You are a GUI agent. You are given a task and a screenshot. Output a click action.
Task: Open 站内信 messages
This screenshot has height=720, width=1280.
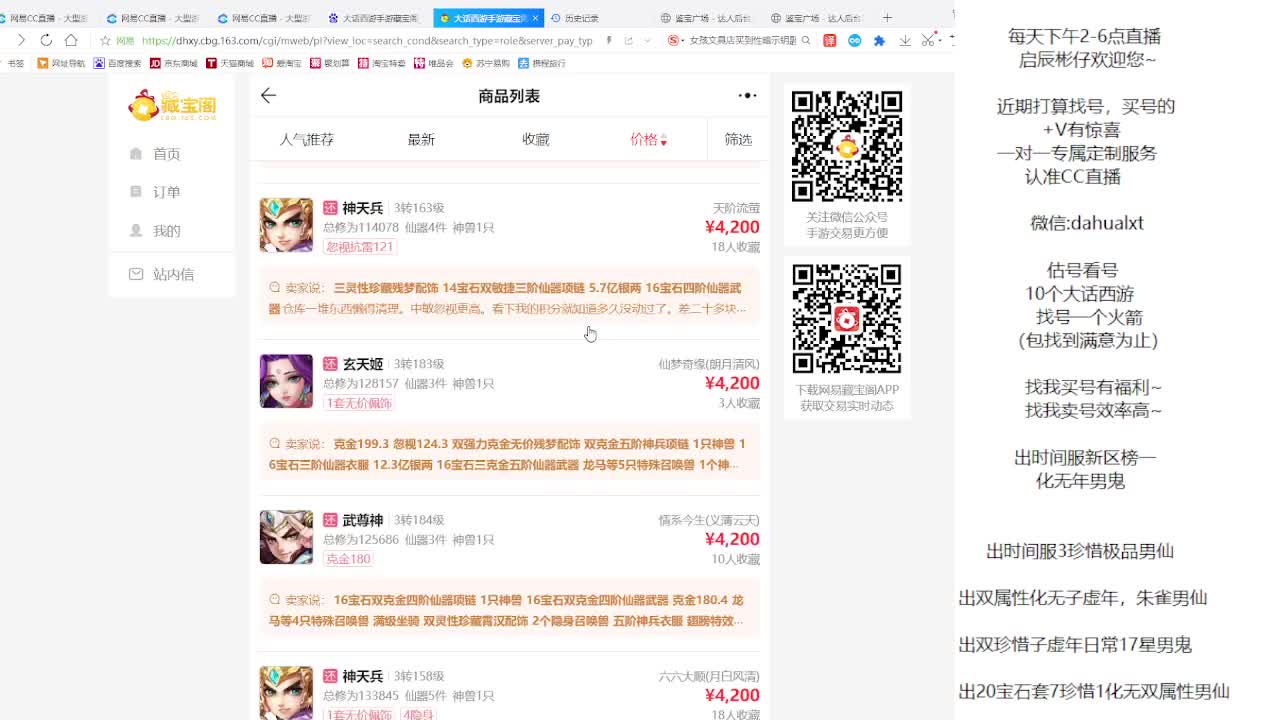(x=161, y=274)
